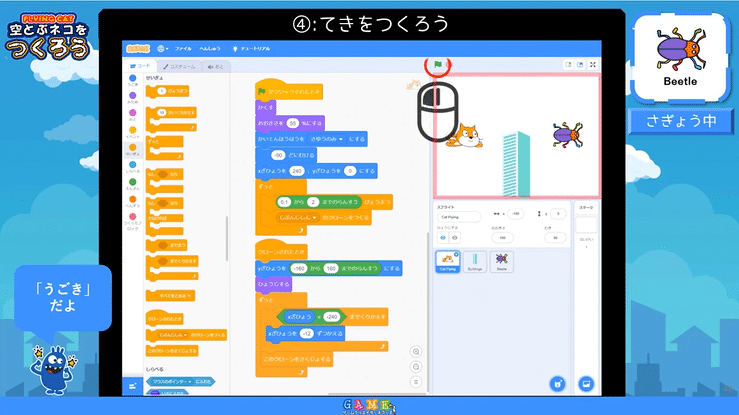Click the purple ひょうじする block

(x=274, y=284)
